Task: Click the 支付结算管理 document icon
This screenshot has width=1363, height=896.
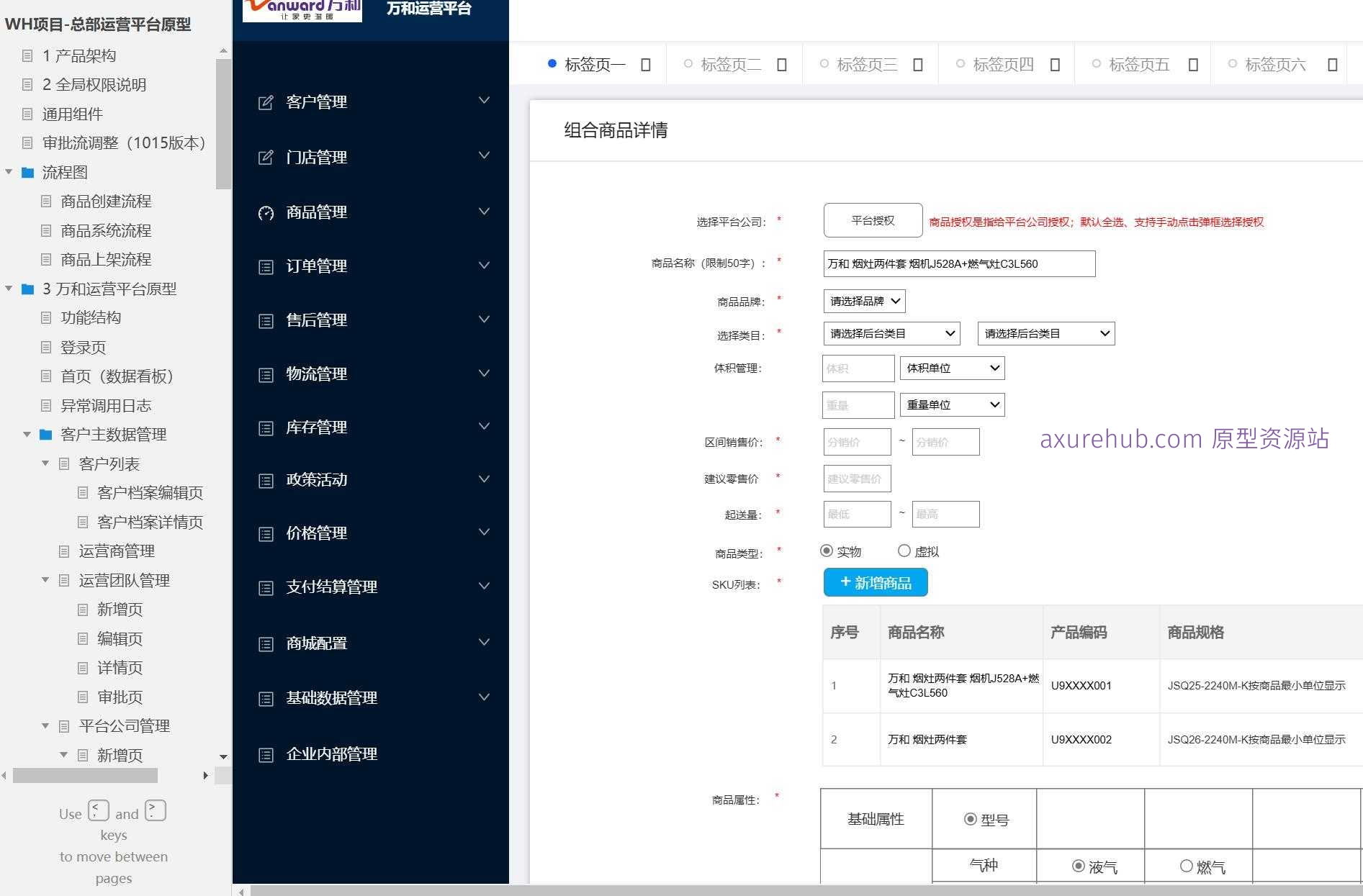Action: (264, 587)
